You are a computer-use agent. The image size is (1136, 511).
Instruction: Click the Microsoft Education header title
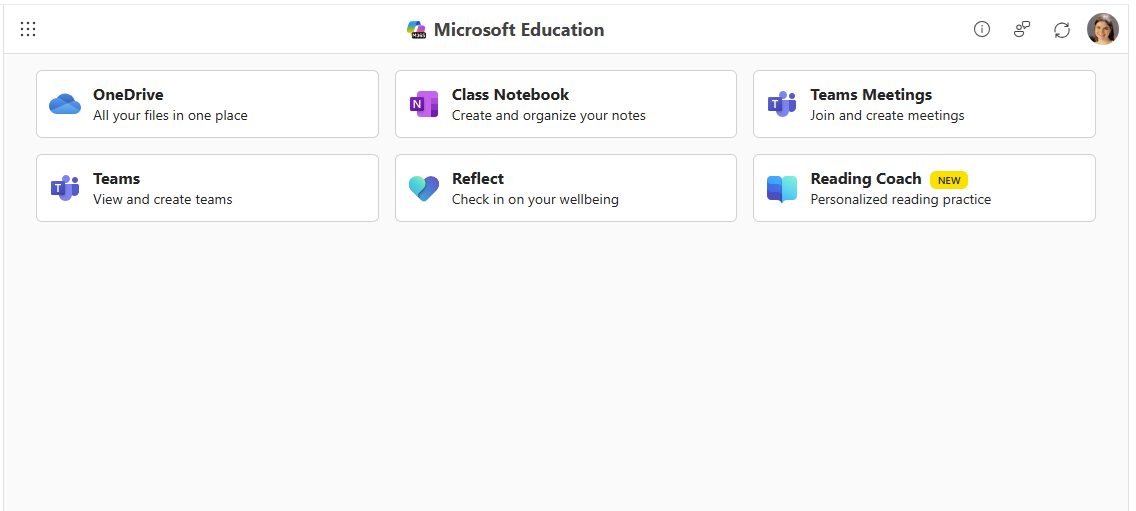pos(519,30)
